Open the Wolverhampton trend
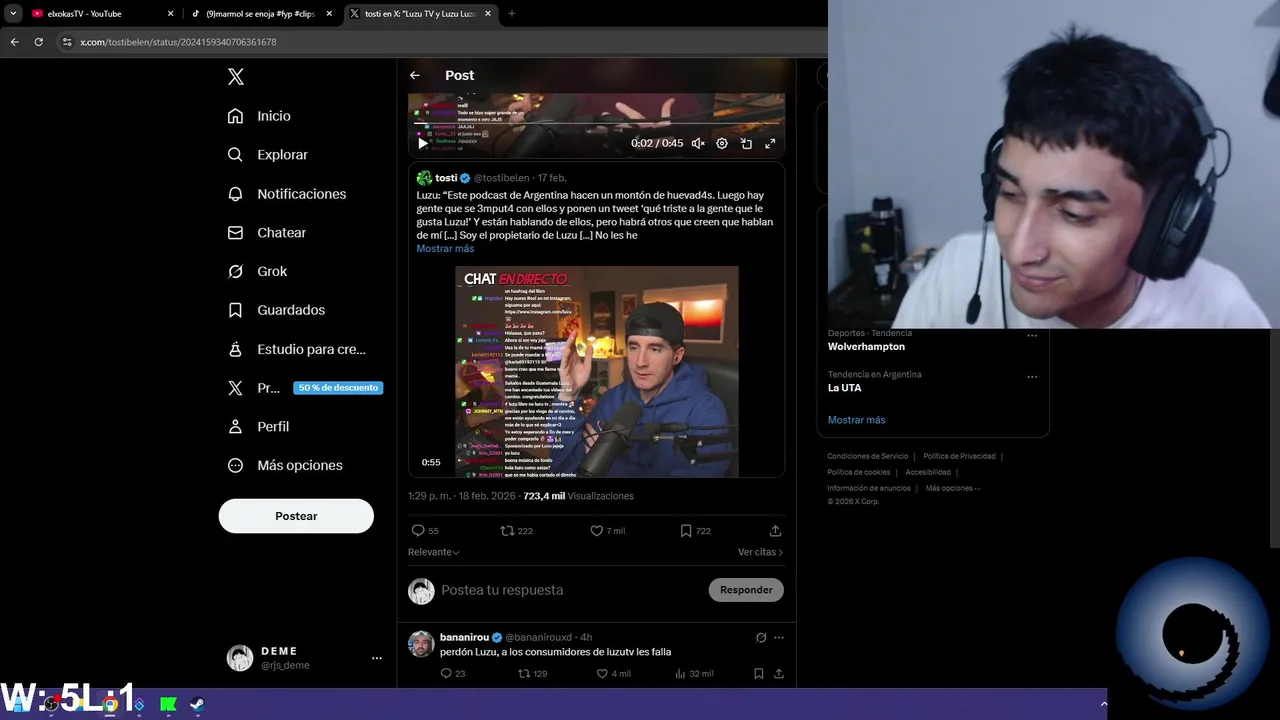This screenshot has width=1280, height=720. (866, 347)
